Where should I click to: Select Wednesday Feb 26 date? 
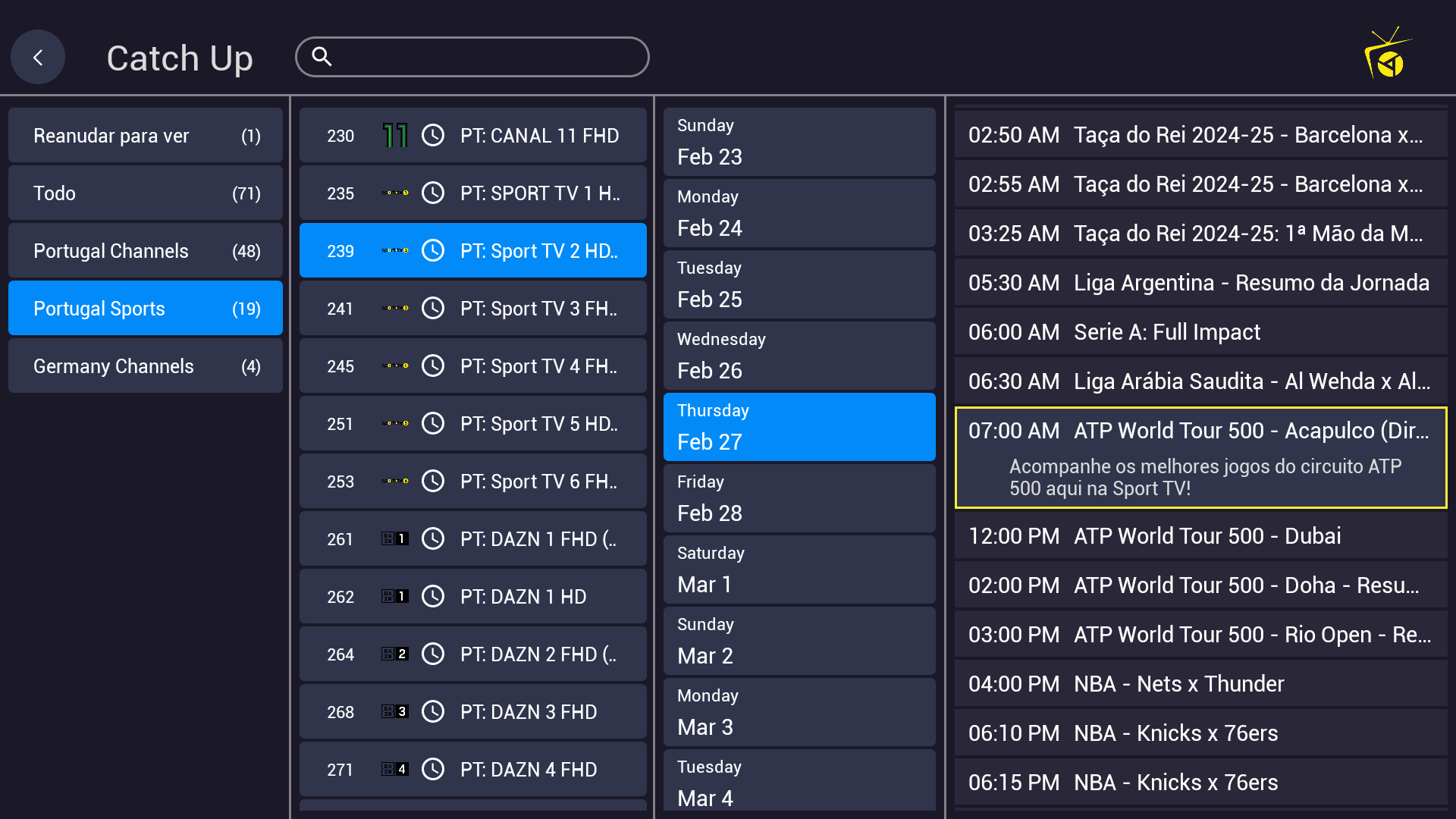(x=799, y=356)
